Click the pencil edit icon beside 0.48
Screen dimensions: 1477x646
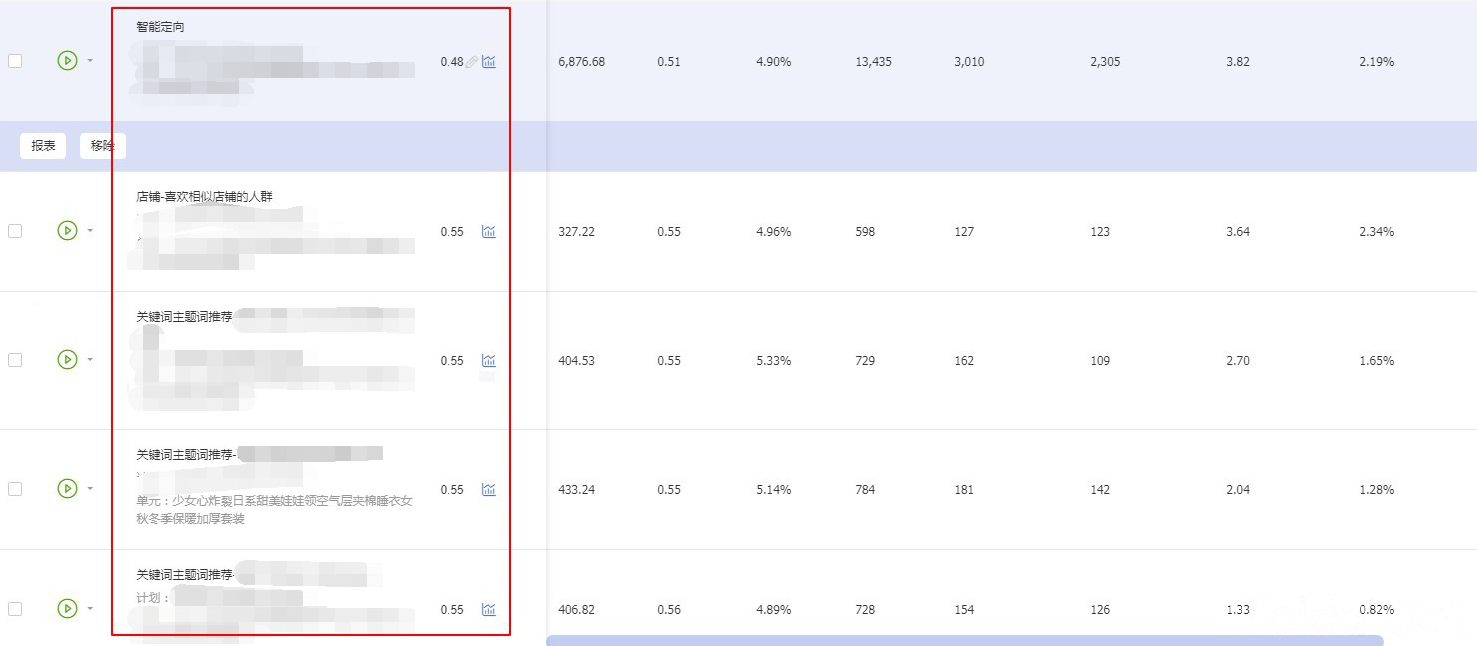coord(472,62)
